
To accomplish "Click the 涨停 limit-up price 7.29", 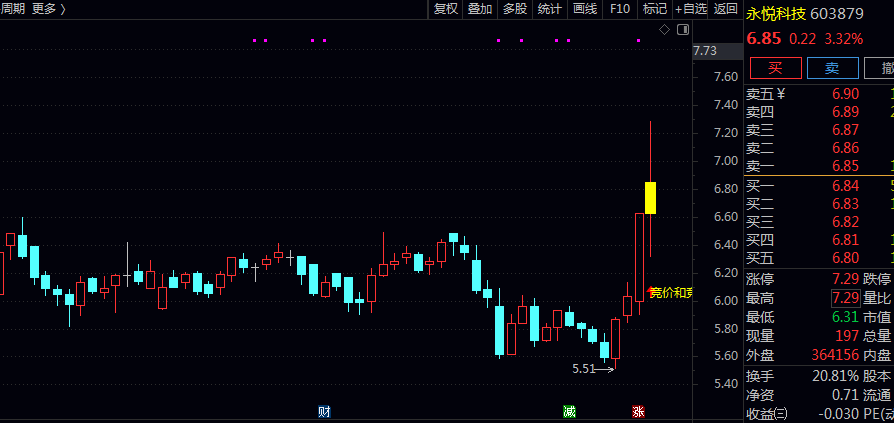I will (x=845, y=279).
